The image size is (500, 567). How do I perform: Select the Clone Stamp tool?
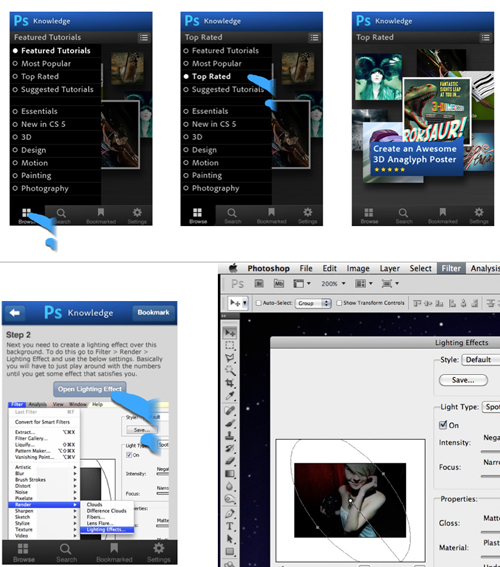pos(230,436)
